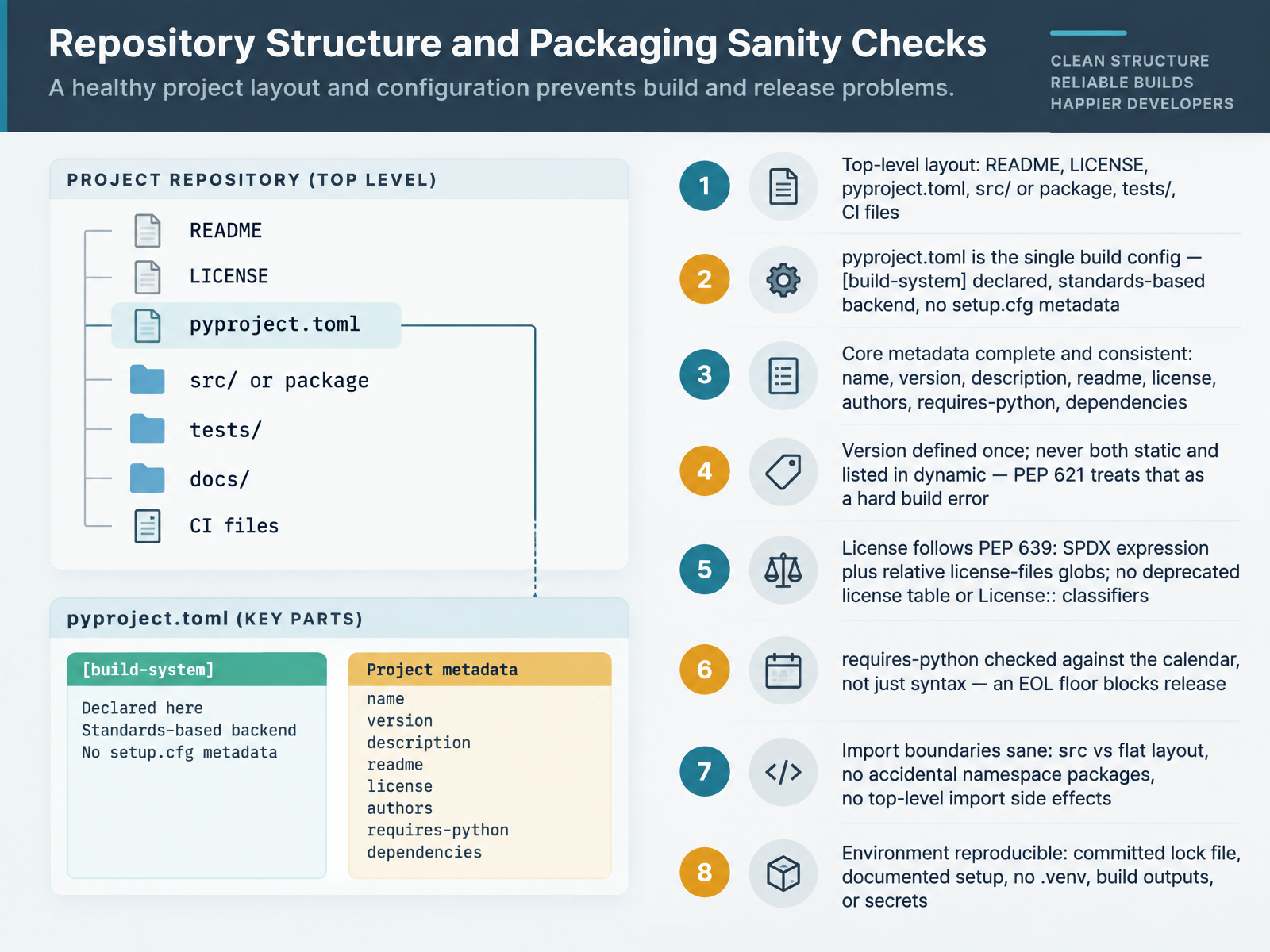1270x952 pixels.
Task: Click the [build-system] panel header
Action: (x=197, y=670)
